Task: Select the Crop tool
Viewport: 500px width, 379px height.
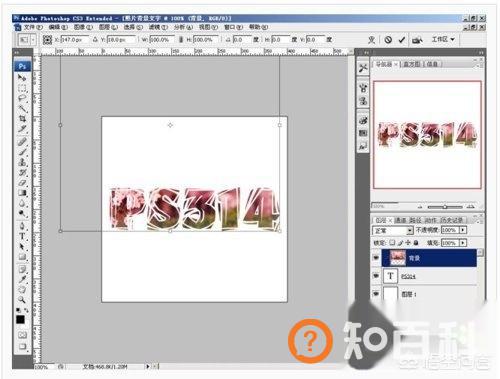Action: (22, 118)
